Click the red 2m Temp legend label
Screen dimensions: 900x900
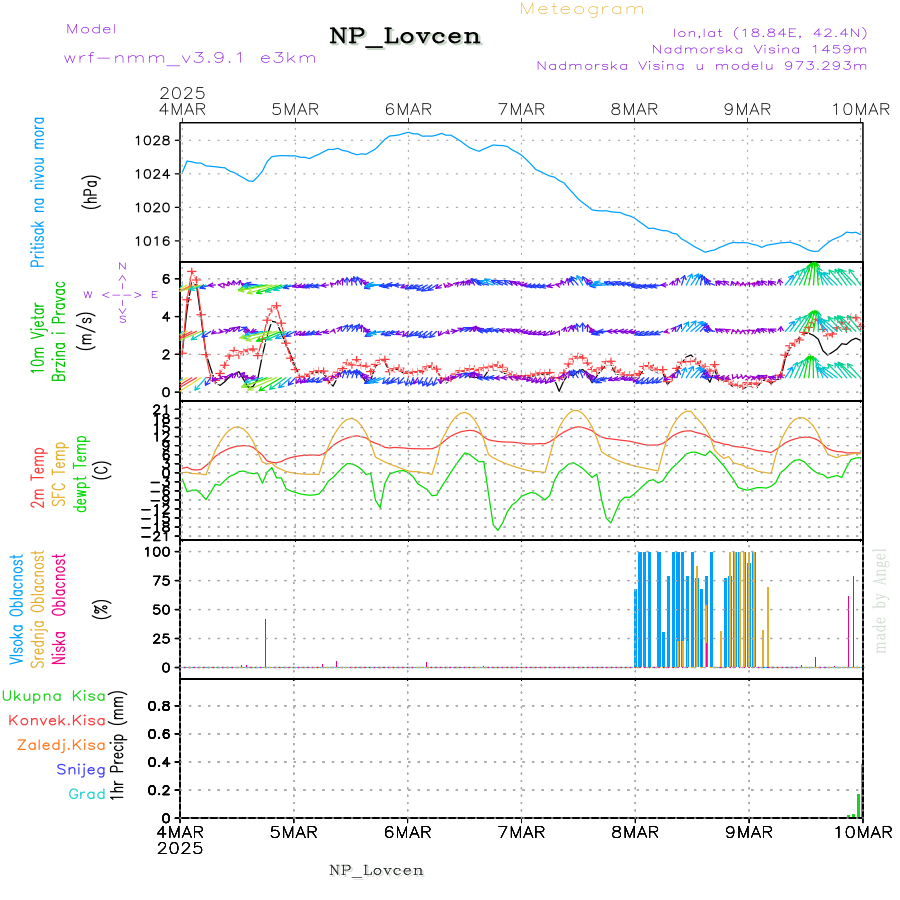(x=38, y=477)
